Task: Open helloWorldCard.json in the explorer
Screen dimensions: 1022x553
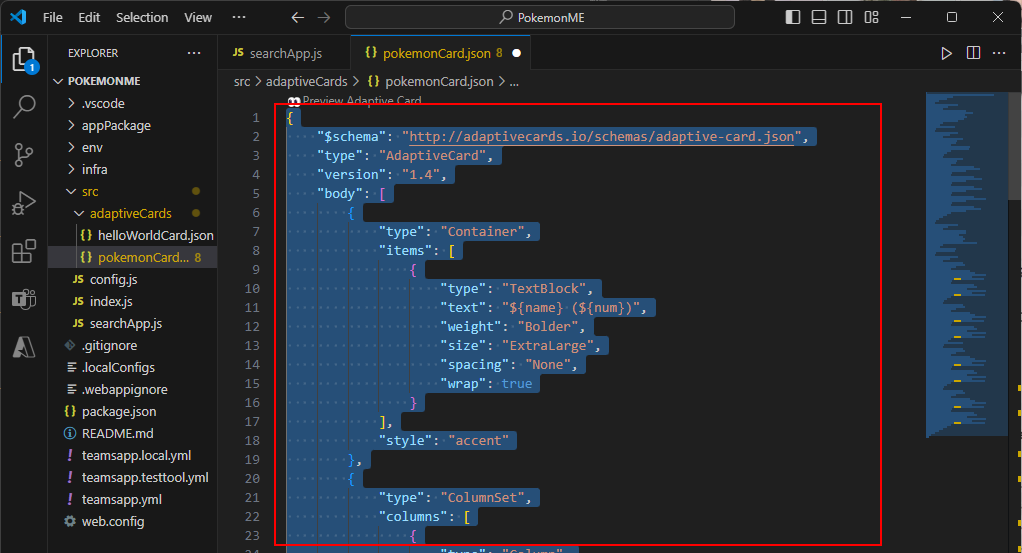Action: [x=132, y=235]
